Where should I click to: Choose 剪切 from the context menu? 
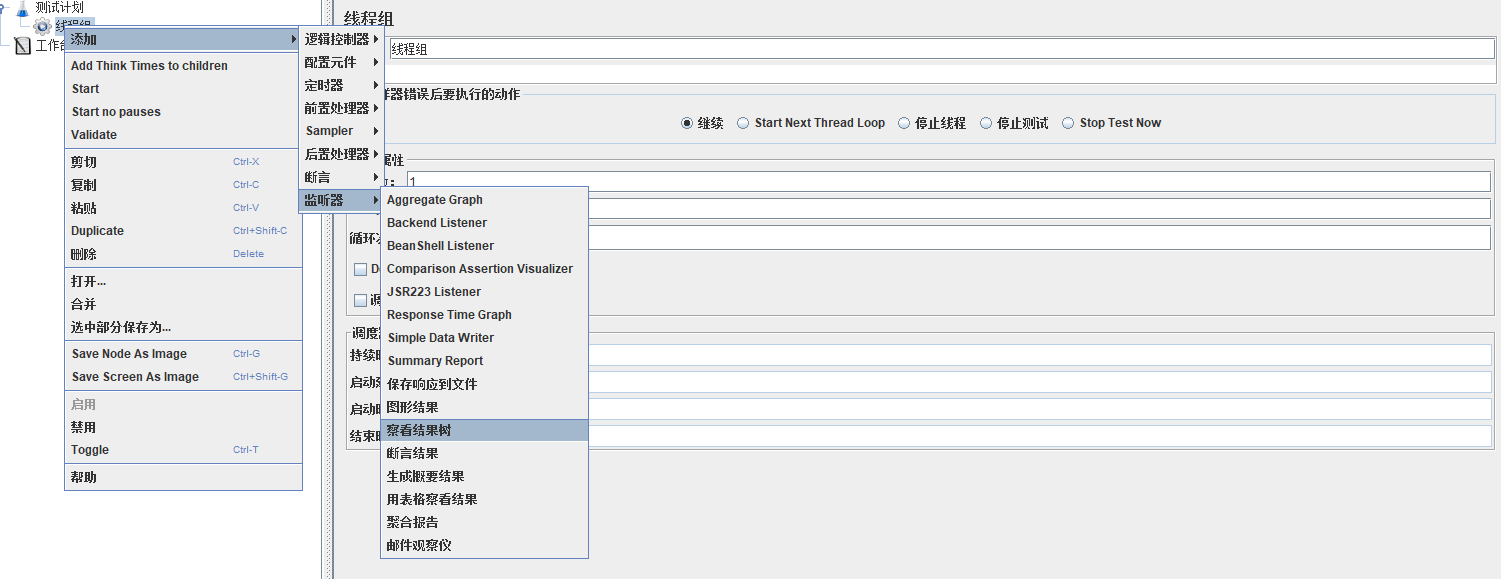[183, 162]
